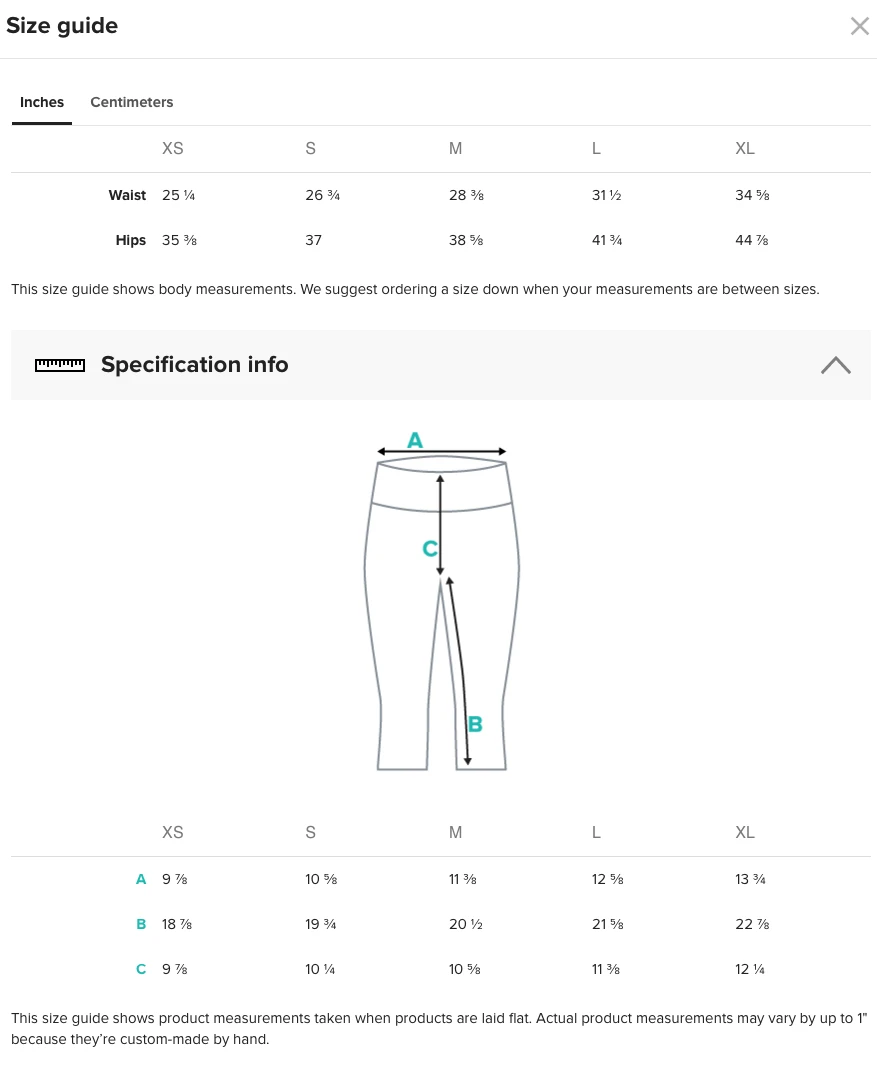The height and width of the screenshot is (1069, 877).
Task: Click the teal A row label
Action: pyautogui.click(x=141, y=879)
